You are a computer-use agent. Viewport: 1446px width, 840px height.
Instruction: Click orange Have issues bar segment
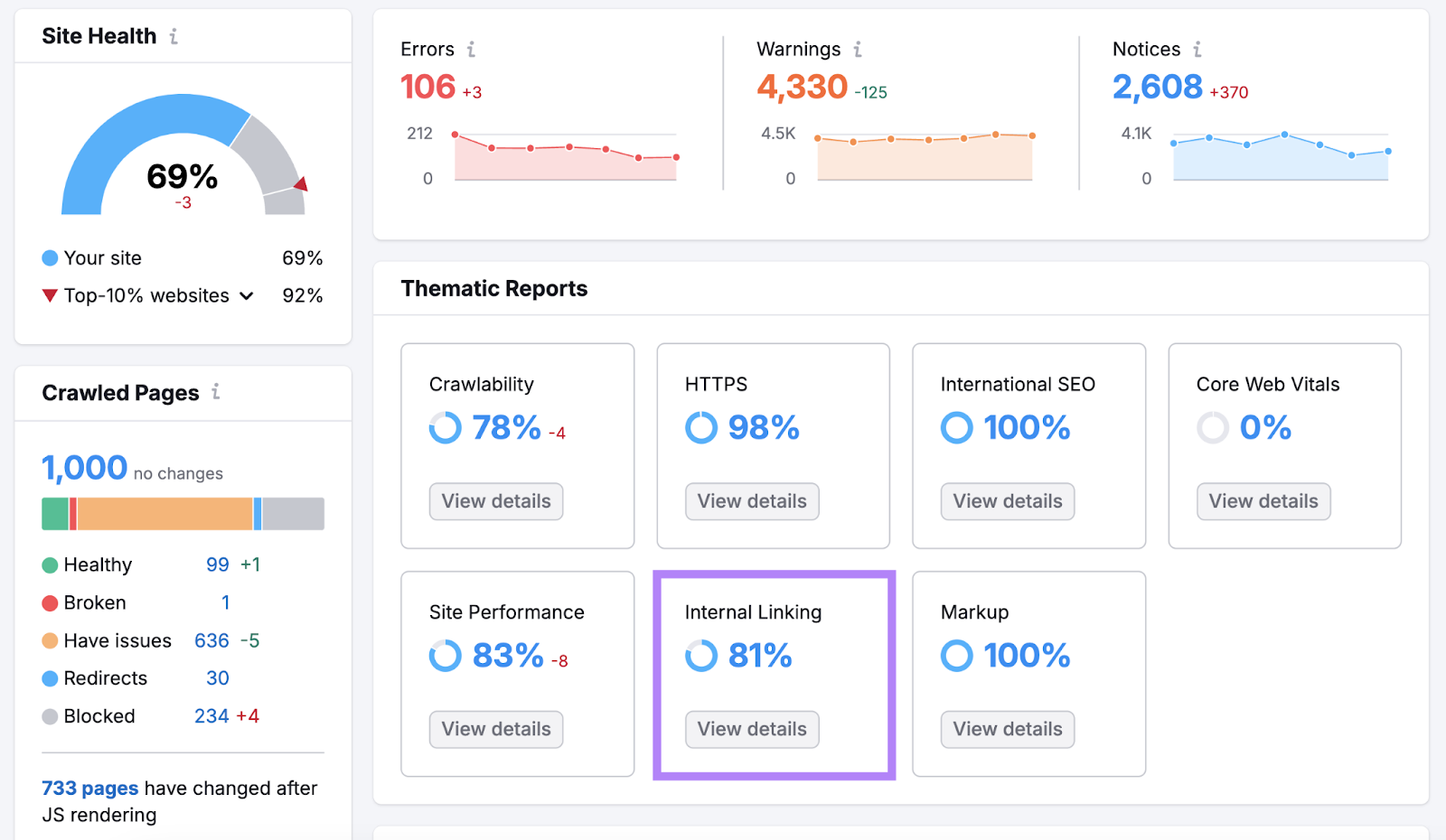(164, 514)
